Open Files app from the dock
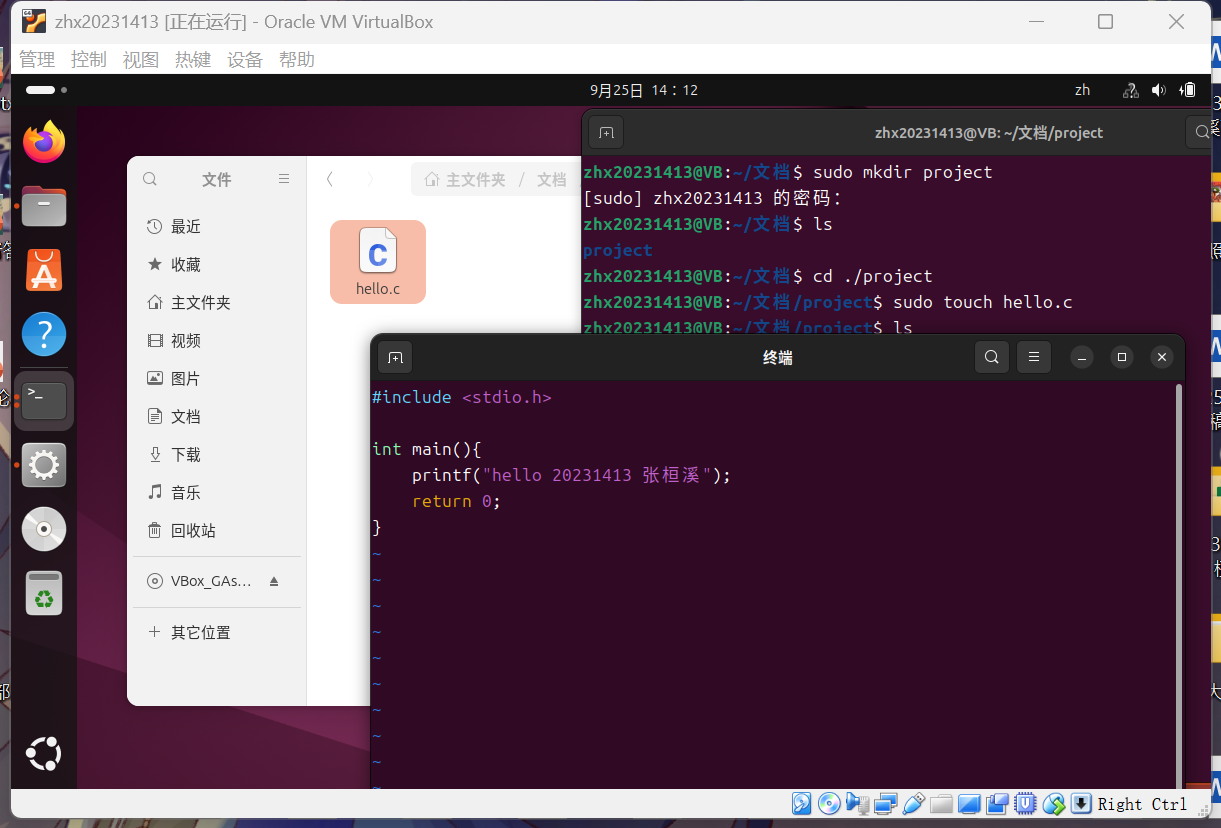Viewport: 1221px width, 828px height. click(x=44, y=206)
